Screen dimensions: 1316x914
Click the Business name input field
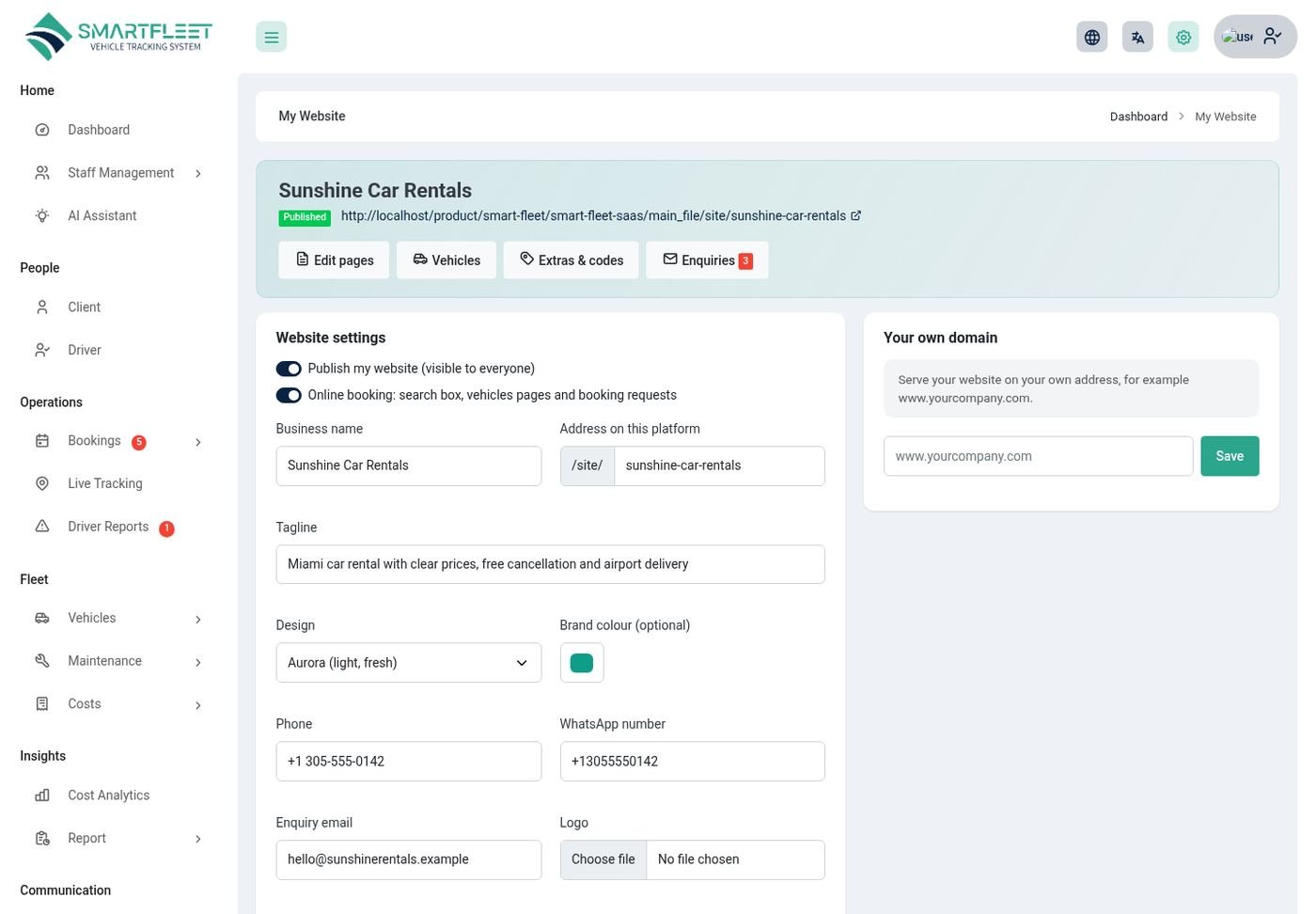pos(408,465)
